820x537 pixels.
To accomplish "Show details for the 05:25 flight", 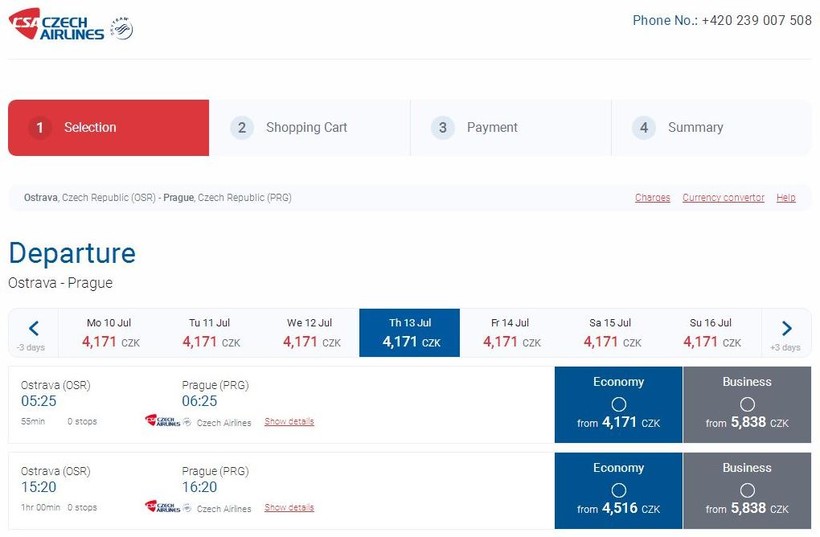I will [289, 422].
